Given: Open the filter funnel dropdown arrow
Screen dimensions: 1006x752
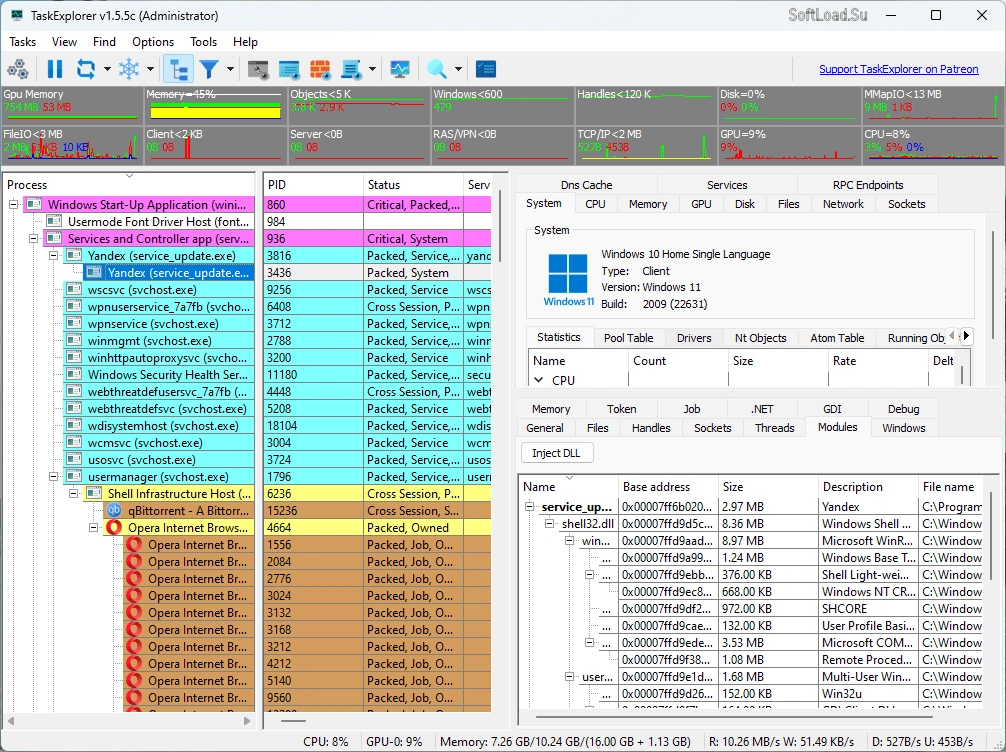Looking at the screenshot, I should point(230,69).
